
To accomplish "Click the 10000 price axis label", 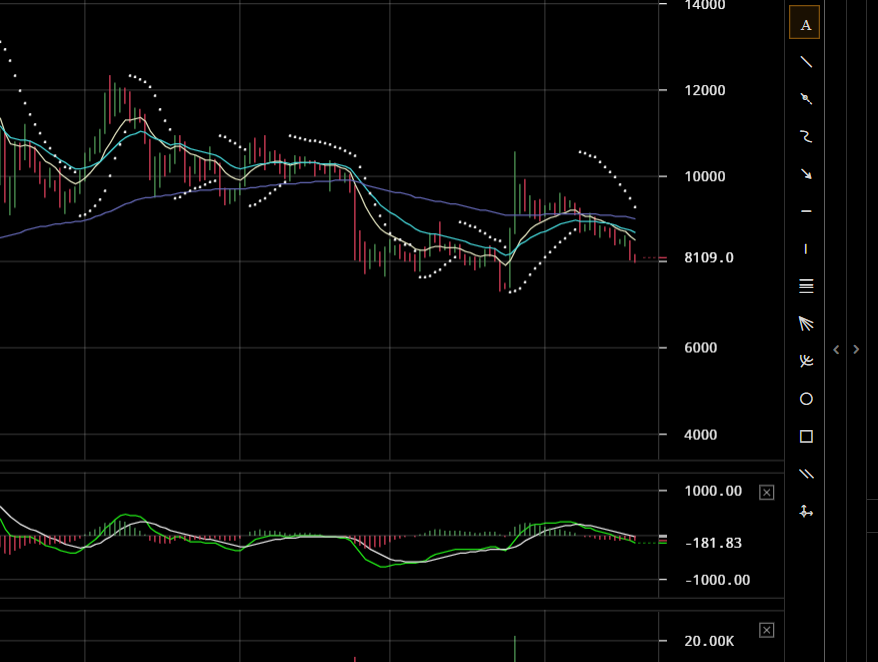I will (x=704, y=176).
